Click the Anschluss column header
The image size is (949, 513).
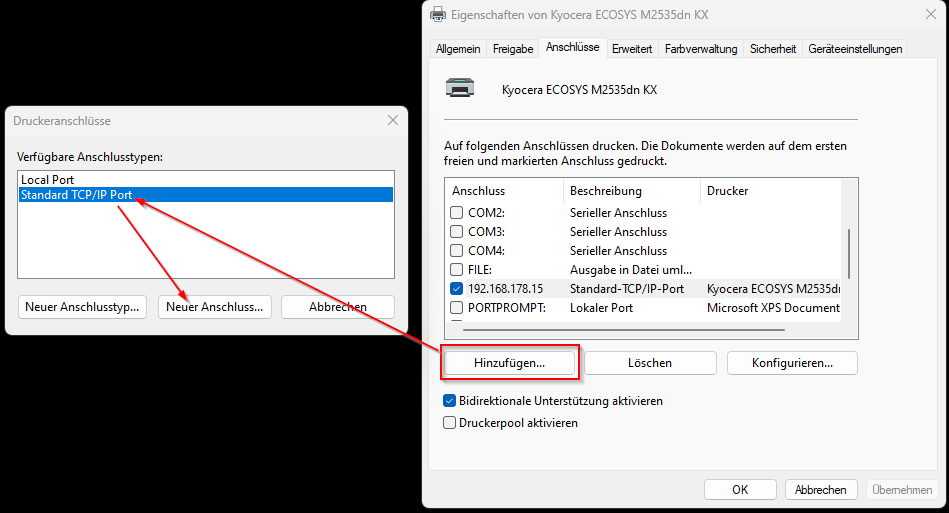(x=478, y=191)
